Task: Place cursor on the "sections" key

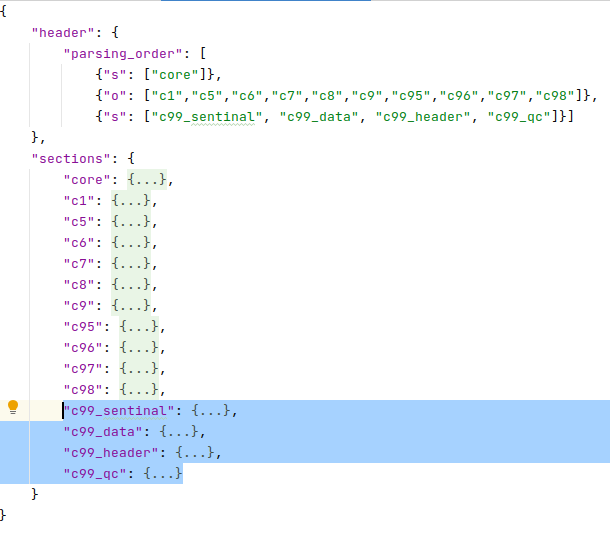Action: (x=71, y=159)
